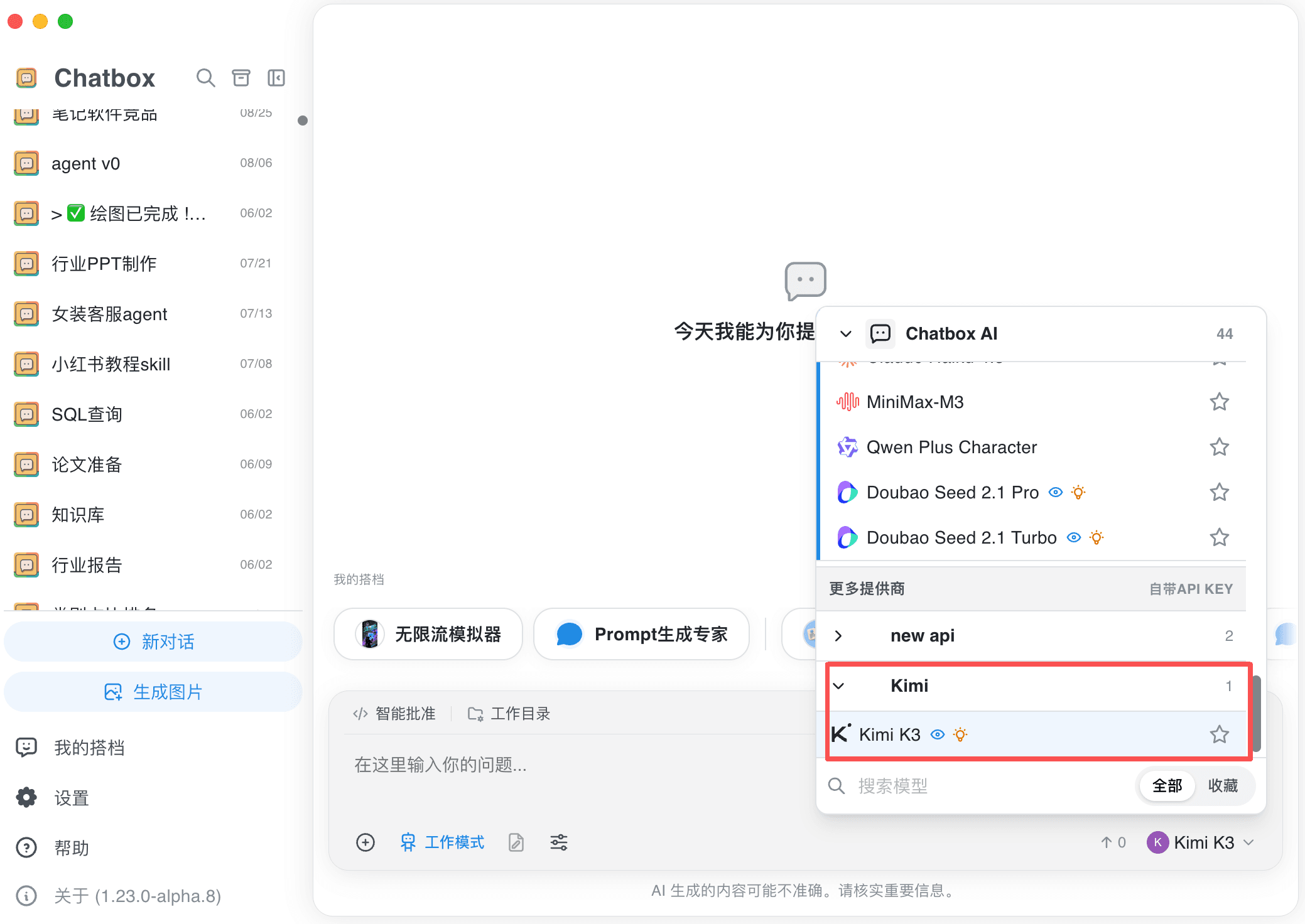Screen dimensions: 1305x924
Task: Click the Doubao logo on Seed 2.1 Turbo row
Action: [x=847, y=537]
